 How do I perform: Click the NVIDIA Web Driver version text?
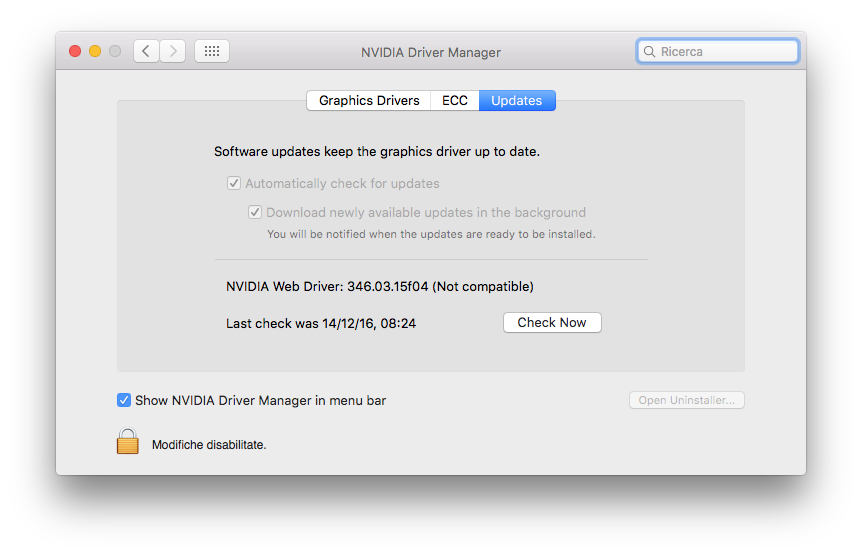[380, 286]
